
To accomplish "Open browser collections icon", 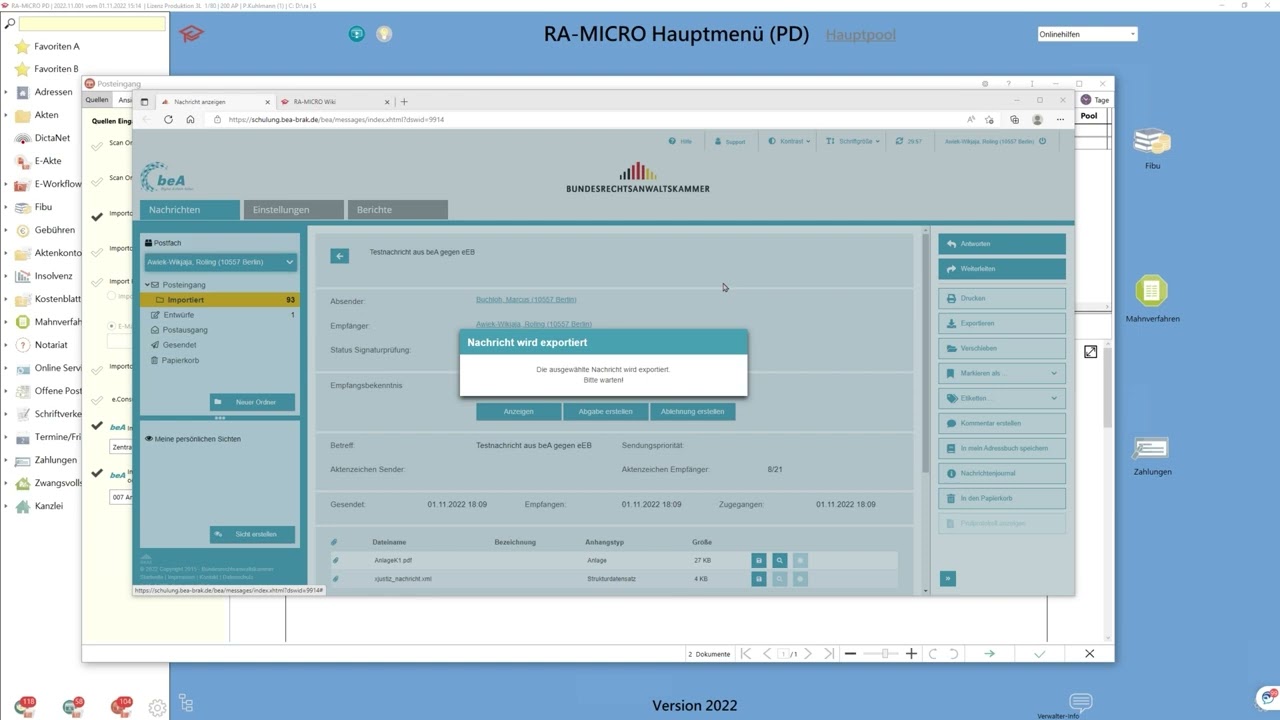I will [x=1014, y=120].
